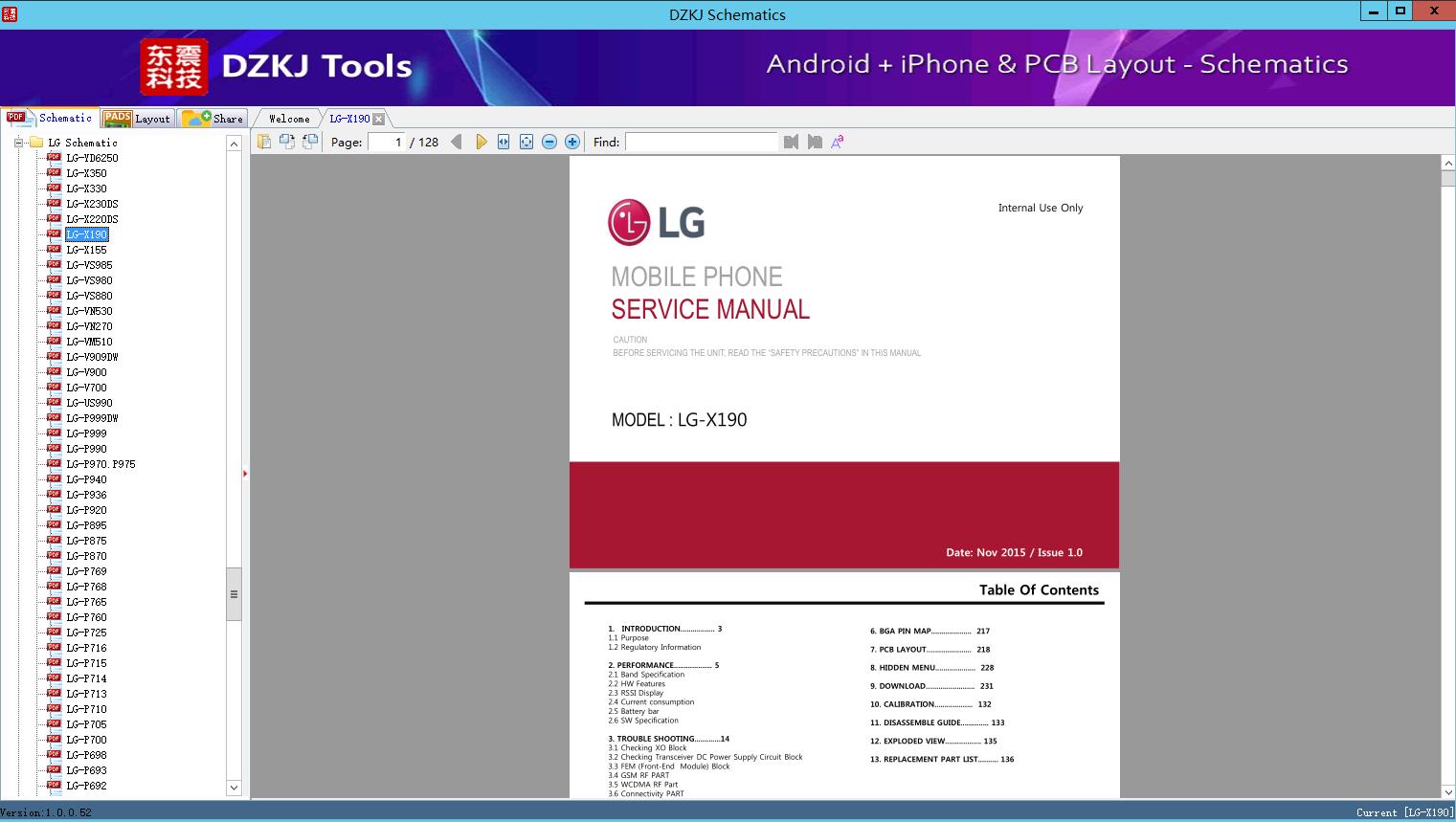Select LG-X230DS in the tree
Image resolution: width=1456 pixels, height=822 pixels.
92,204
